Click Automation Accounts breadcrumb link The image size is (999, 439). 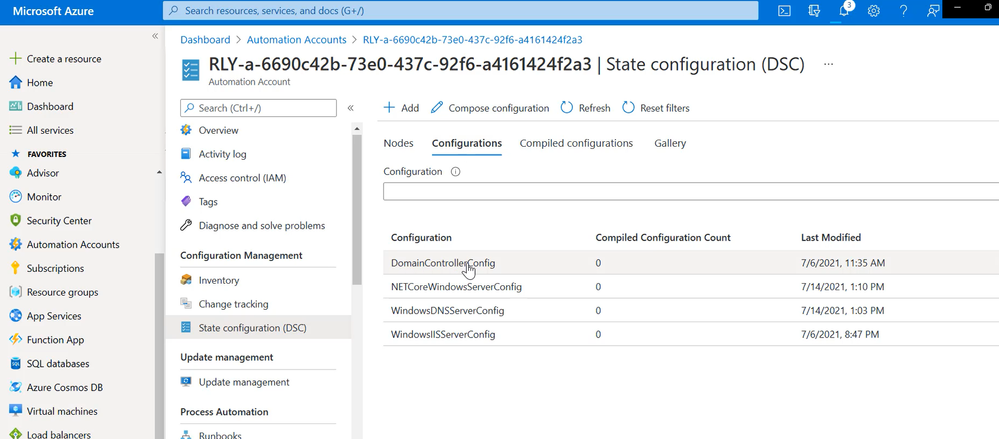[x=298, y=40]
